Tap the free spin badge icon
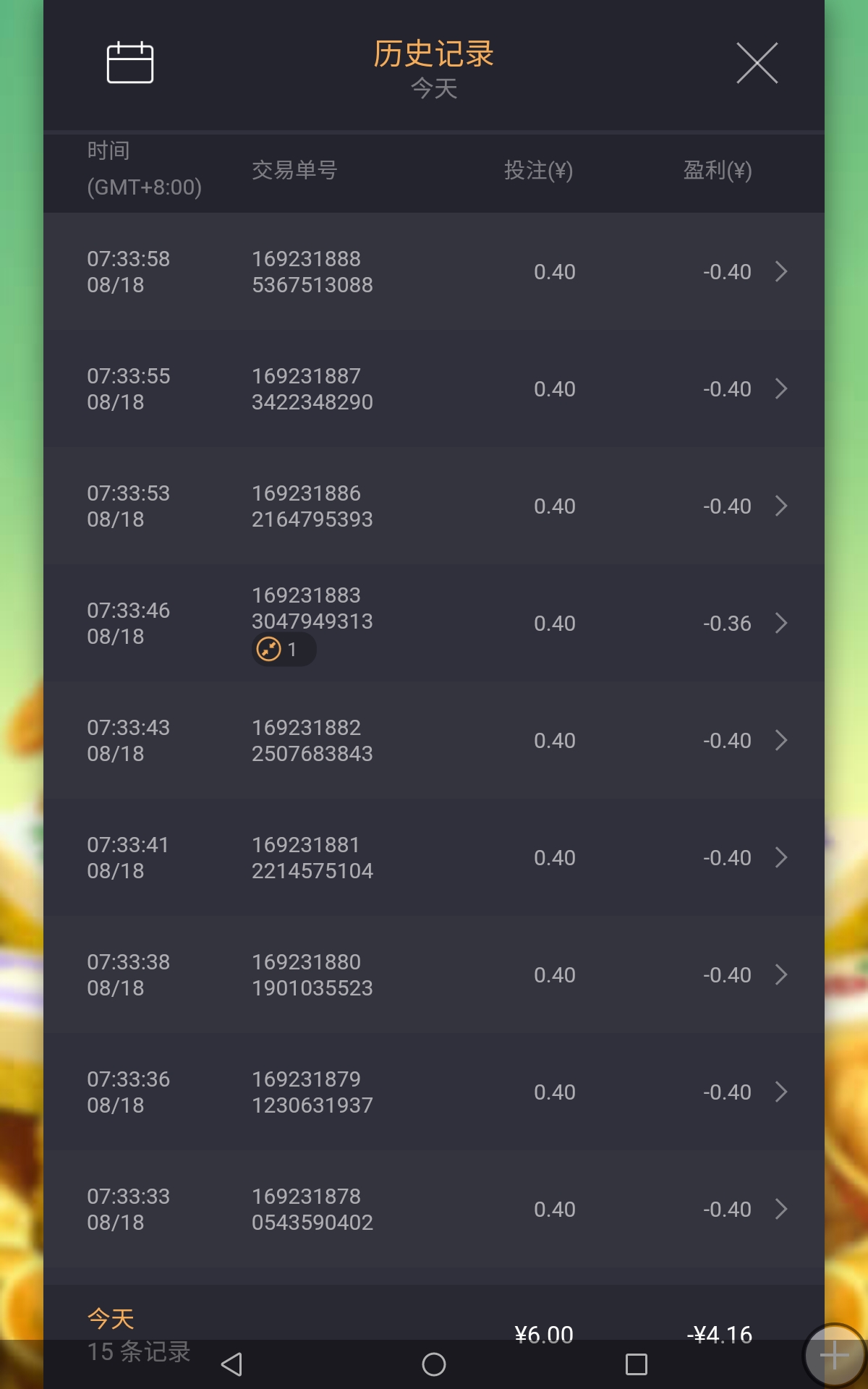Viewport: 868px width, 1389px height. [269, 649]
